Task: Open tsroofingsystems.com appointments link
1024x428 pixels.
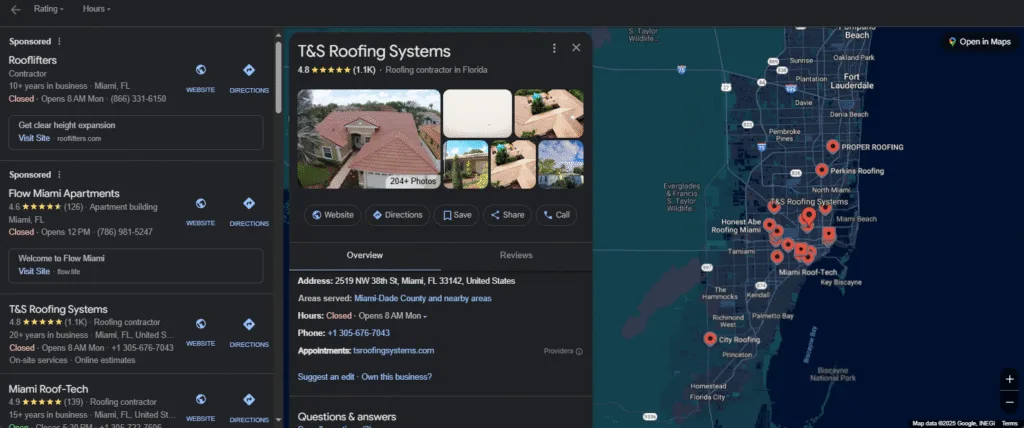Action: coord(394,351)
